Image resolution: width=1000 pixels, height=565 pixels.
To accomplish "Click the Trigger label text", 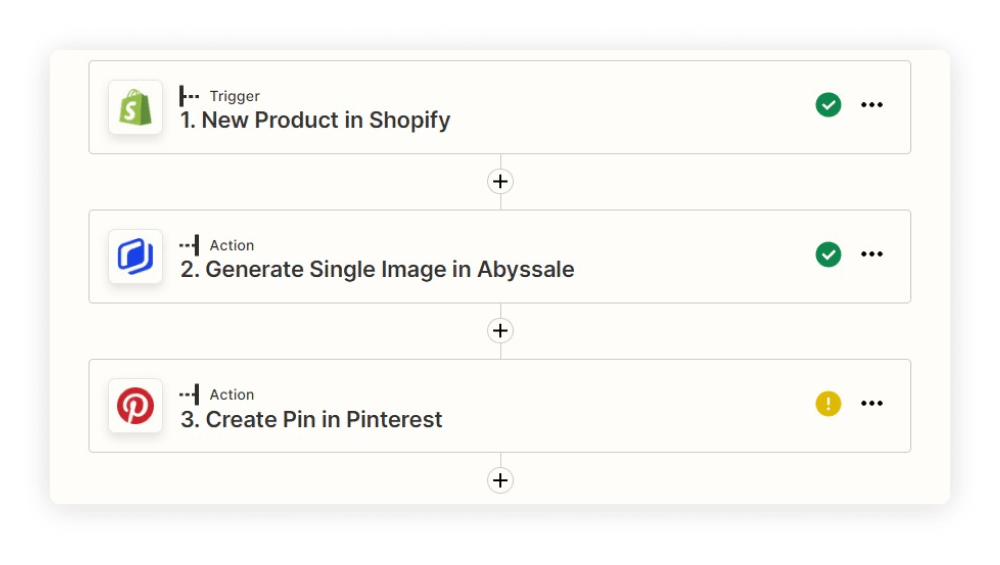I will (235, 96).
